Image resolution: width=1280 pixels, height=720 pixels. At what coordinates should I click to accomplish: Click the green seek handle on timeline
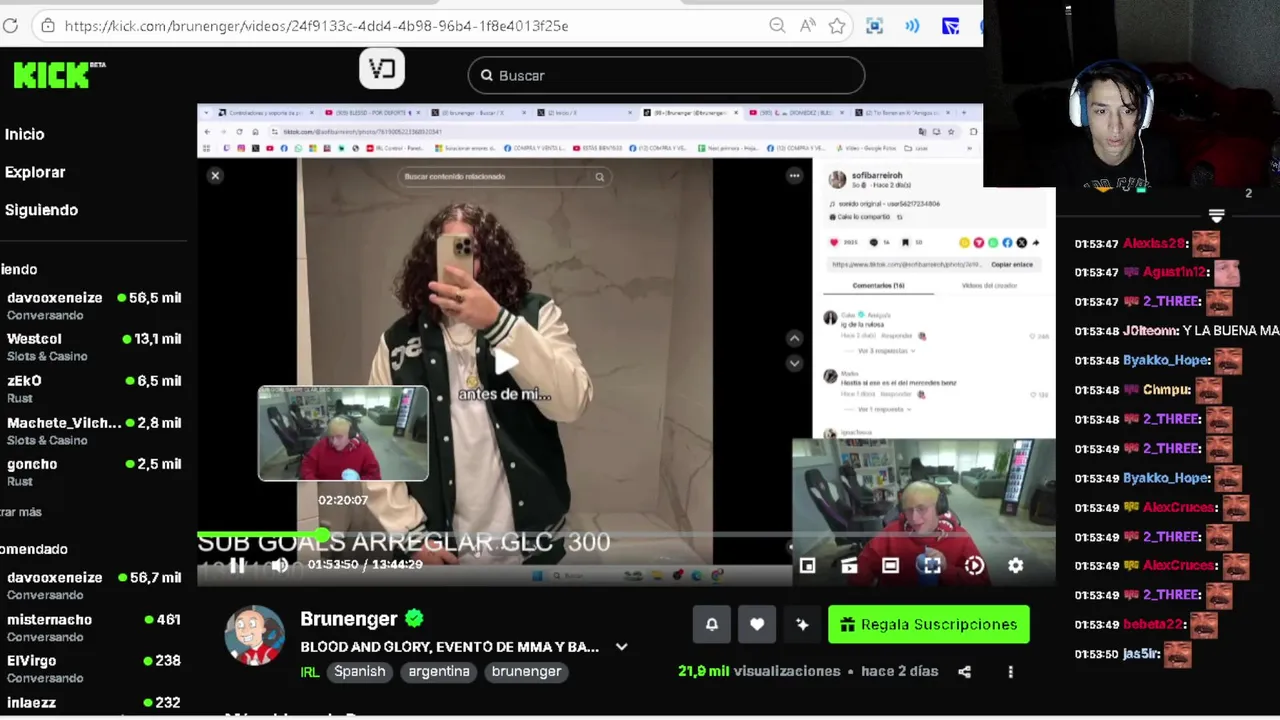pyautogui.click(x=321, y=536)
